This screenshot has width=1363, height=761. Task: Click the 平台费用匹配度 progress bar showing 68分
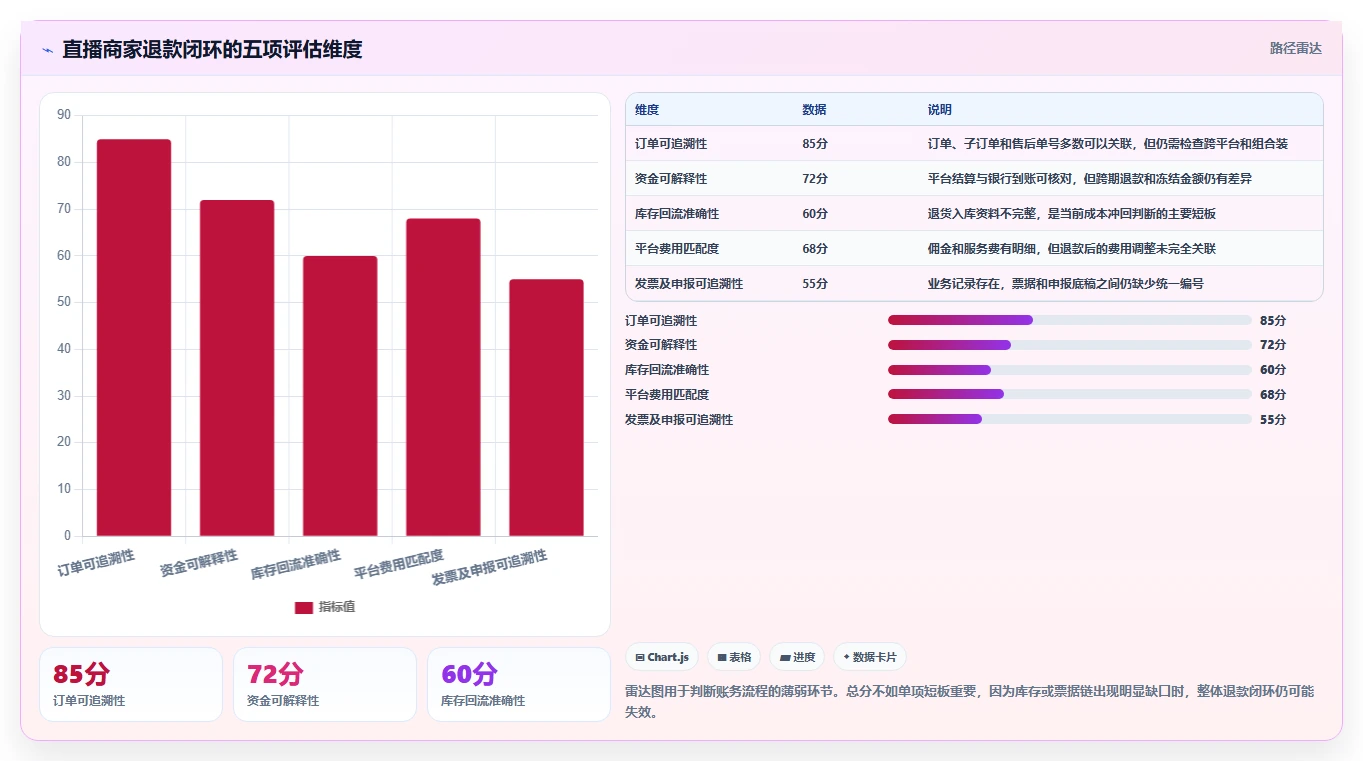(x=1069, y=395)
